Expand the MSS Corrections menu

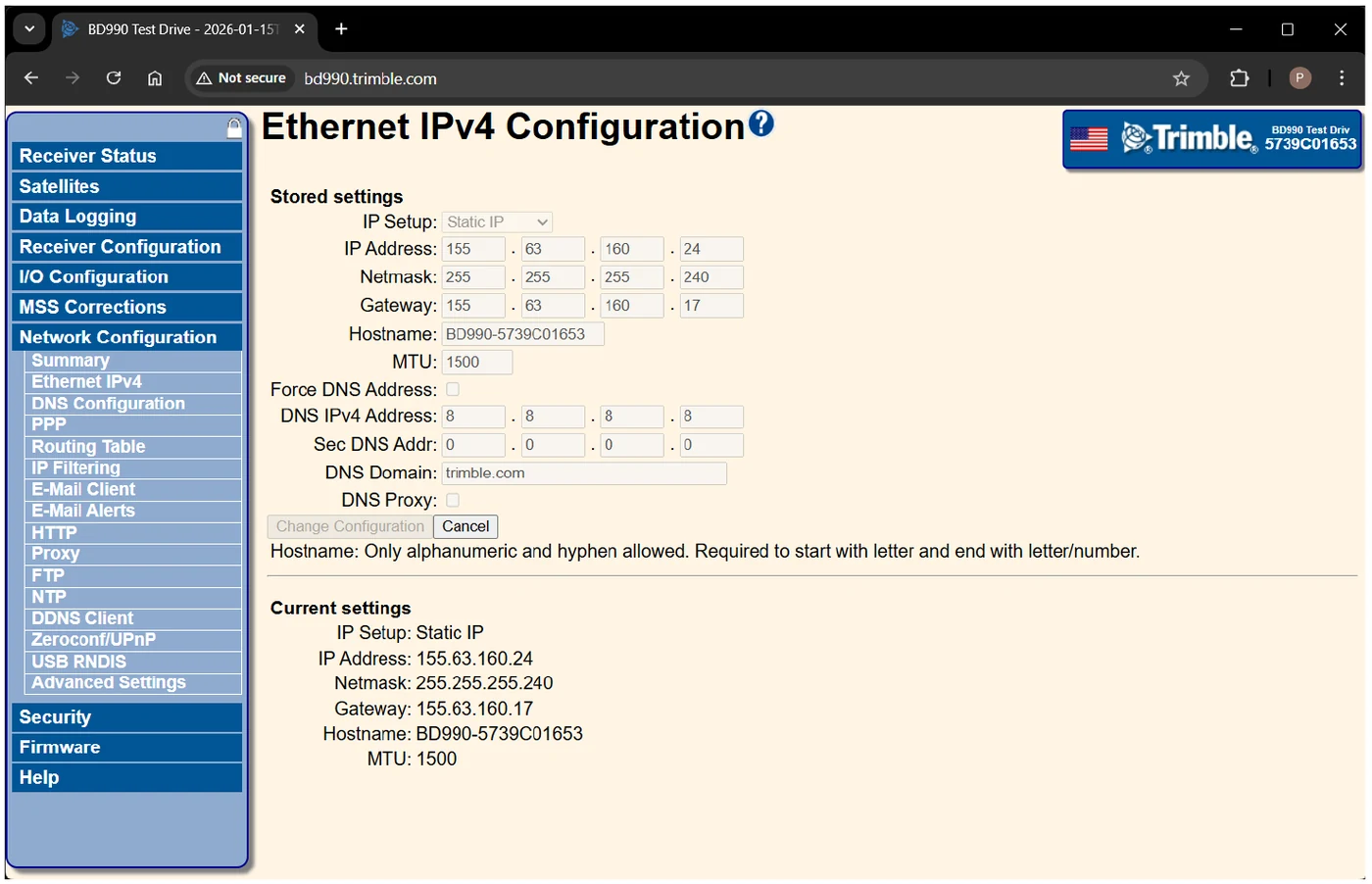[127, 307]
